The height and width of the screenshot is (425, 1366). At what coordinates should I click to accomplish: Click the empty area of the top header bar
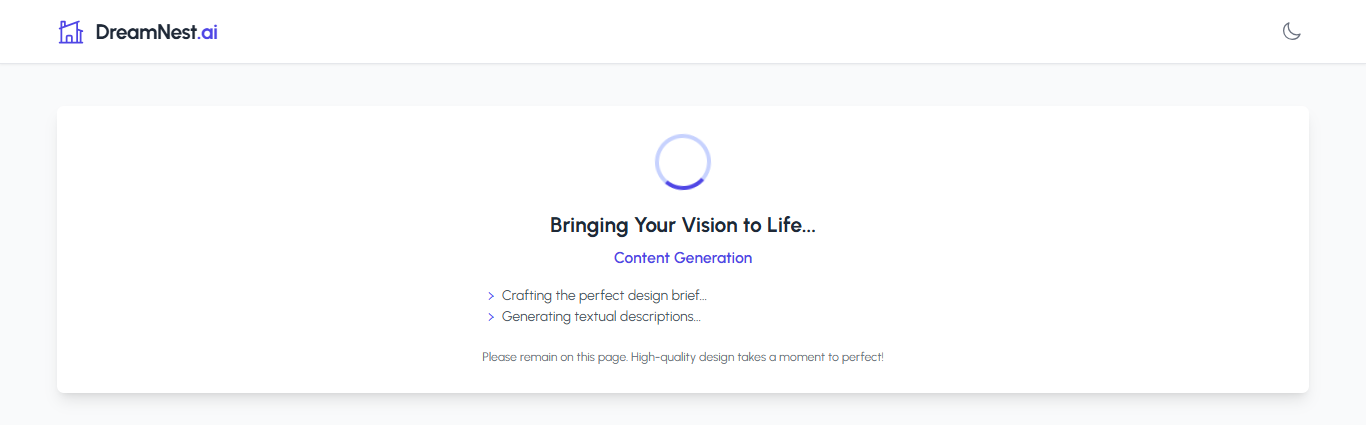[x=700, y=32]
